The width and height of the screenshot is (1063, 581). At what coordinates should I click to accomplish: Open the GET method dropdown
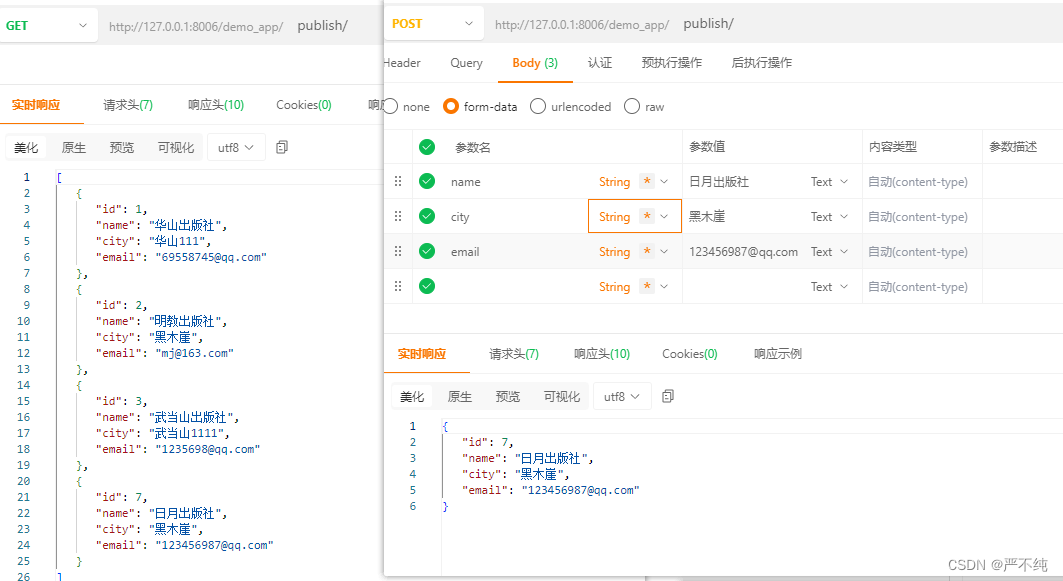[47, 26]
